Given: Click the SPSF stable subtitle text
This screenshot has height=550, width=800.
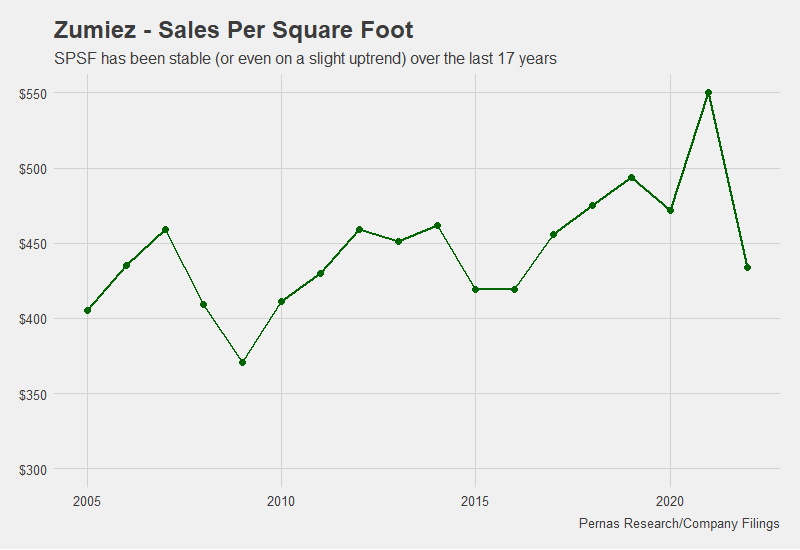Looking at the screenshot, I should coord(305,60).
